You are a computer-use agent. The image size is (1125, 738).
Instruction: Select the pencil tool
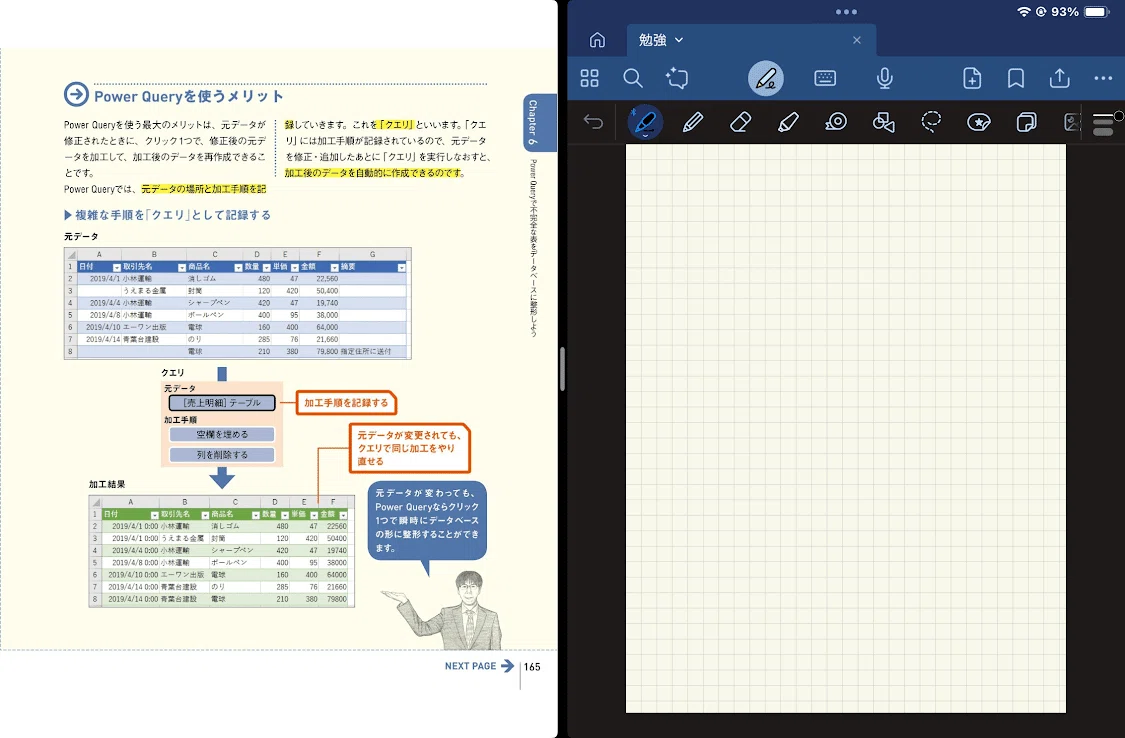pyautogui.click(x=692, y=122)
